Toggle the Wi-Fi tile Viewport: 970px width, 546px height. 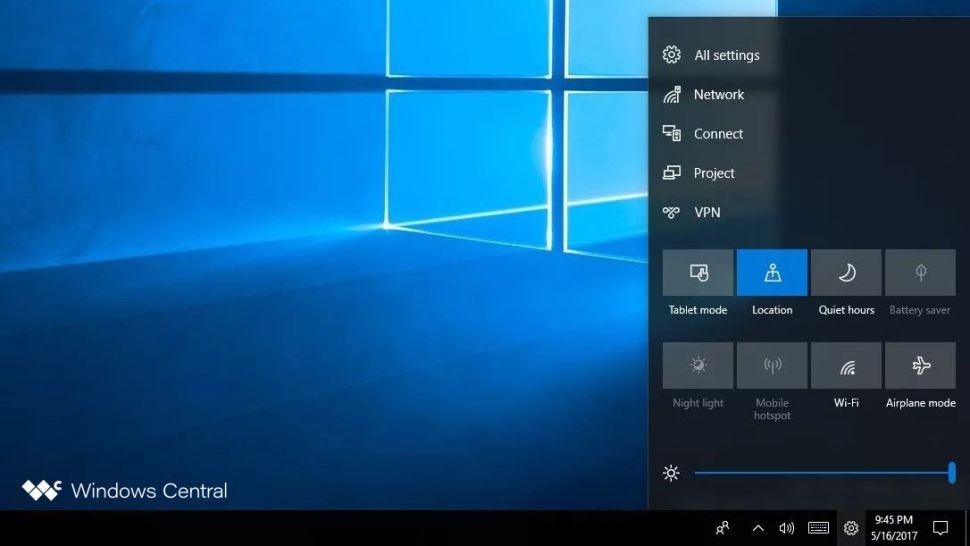[x=846, y=365]
